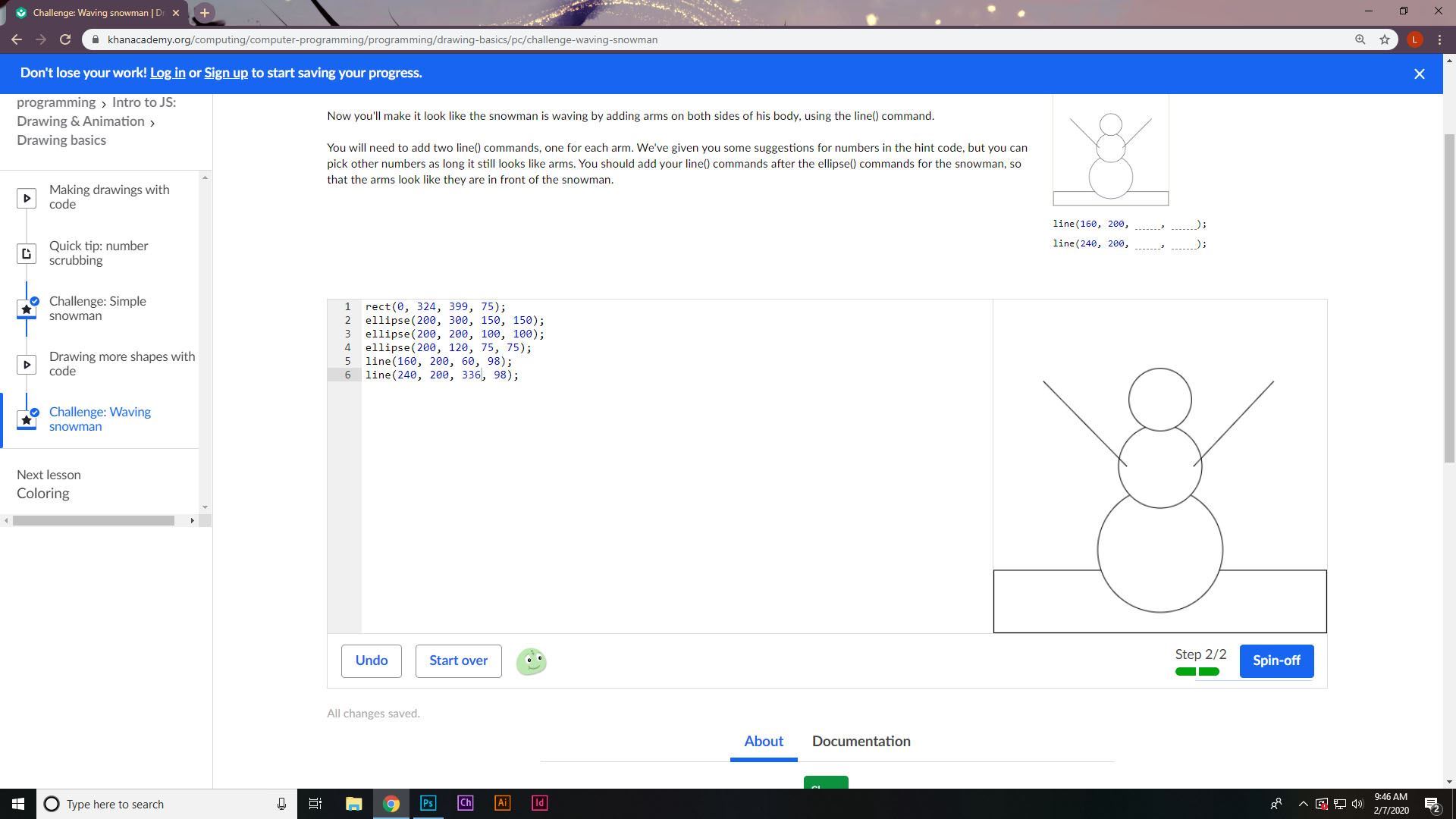Click the video icon for Making drawings with code
Viewport: 1456px width, 819px height.
(x=27, y=198)
